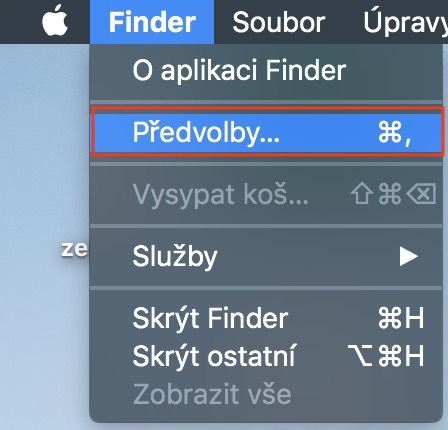Click the Shift arrow glyph beside Vysypat koš
This screenshot has height=430, width=448.
362,193
